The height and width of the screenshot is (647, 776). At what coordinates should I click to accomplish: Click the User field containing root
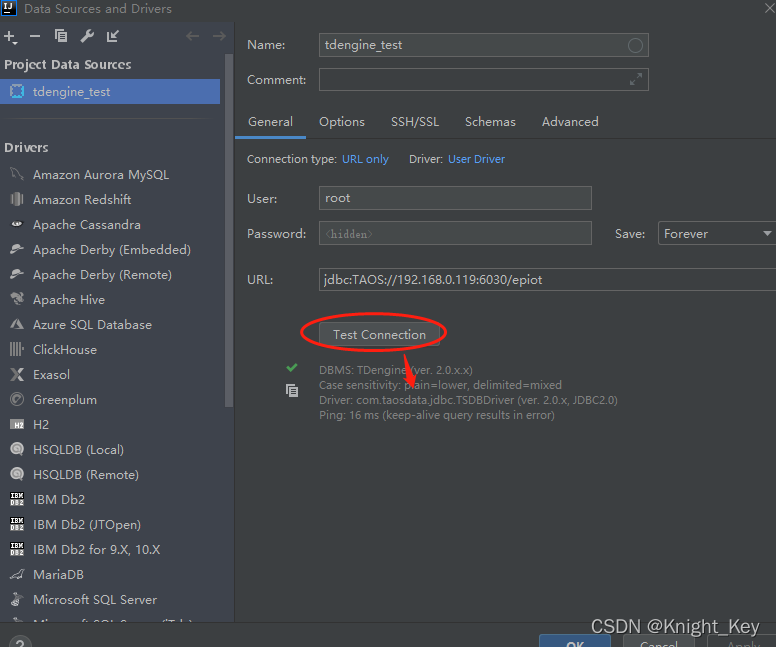[x=455, y=198]
